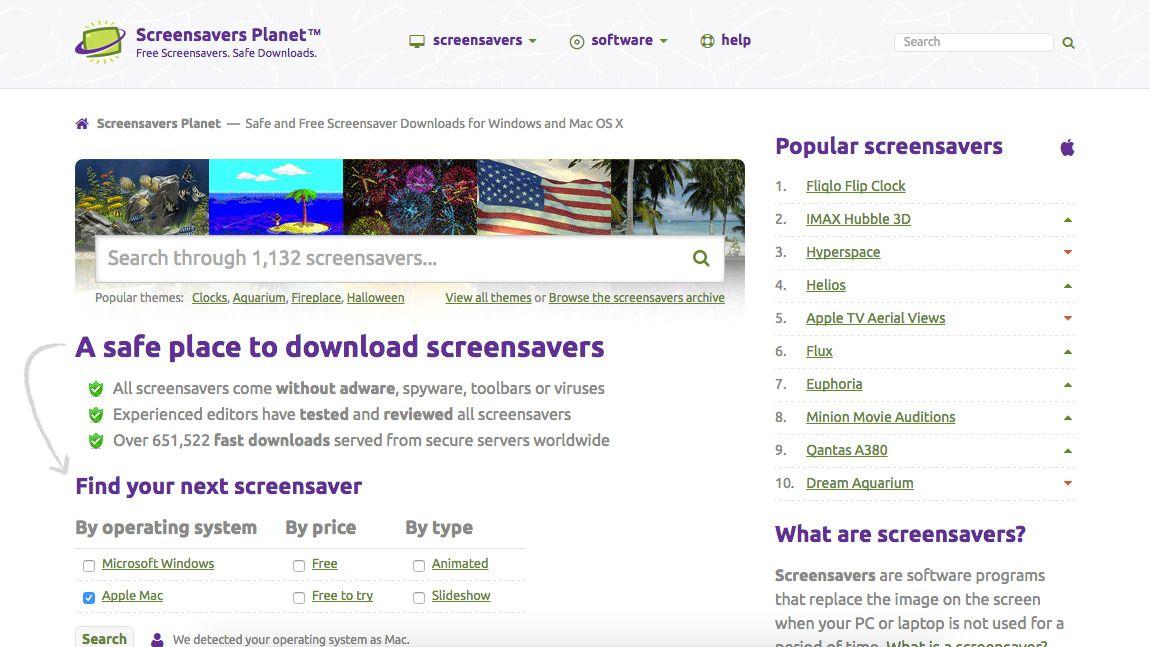Focus the Search through 1,132 screensavers field
1150x647 pixels.
390,259
